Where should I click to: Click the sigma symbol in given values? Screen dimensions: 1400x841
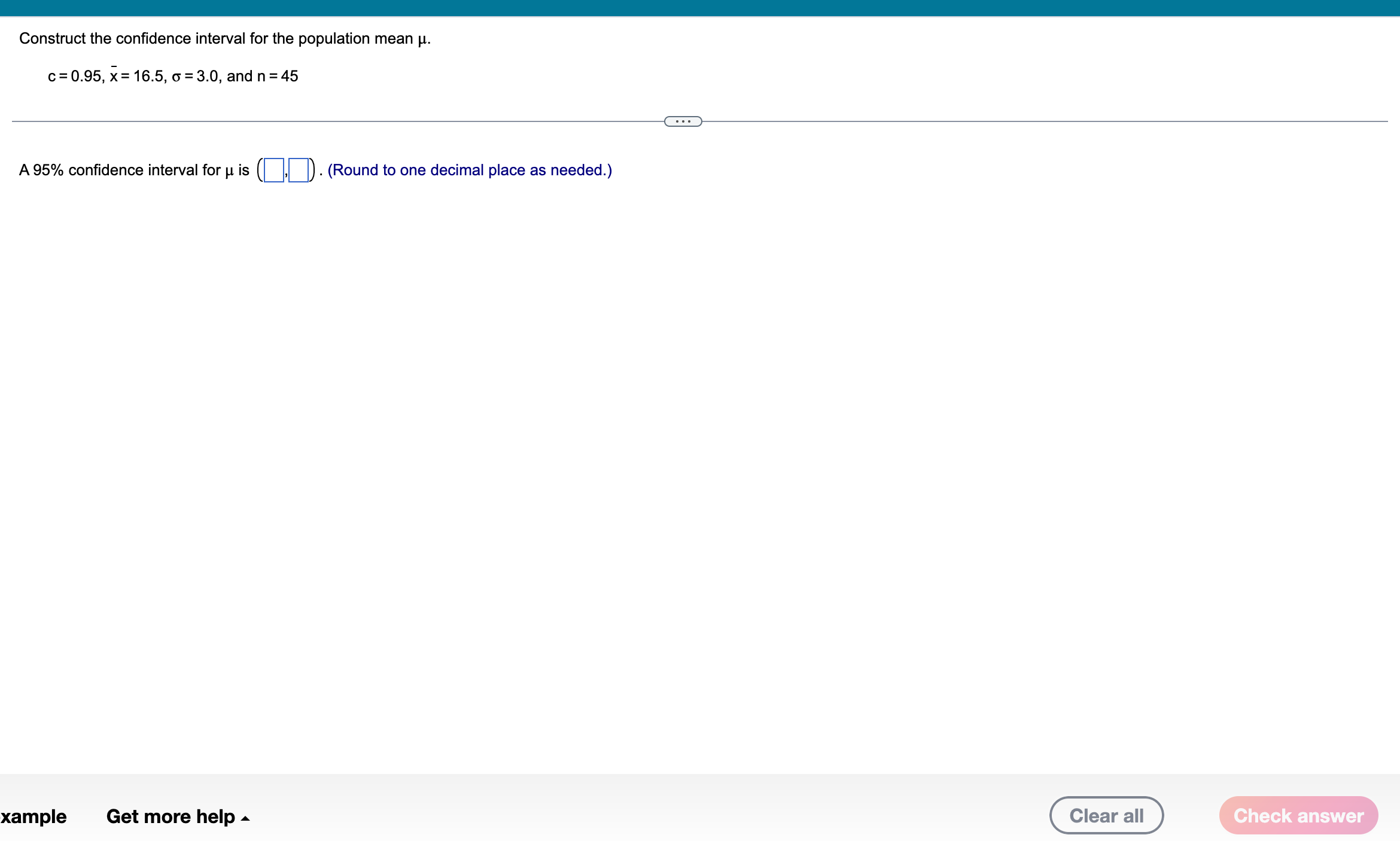pos(176,77)
